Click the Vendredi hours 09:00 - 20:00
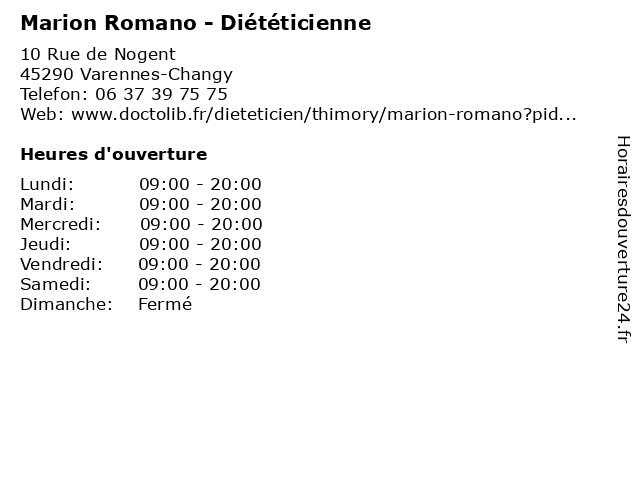This screenshot has height=480, width=640. pyautogui.click(x=199, y=264)
